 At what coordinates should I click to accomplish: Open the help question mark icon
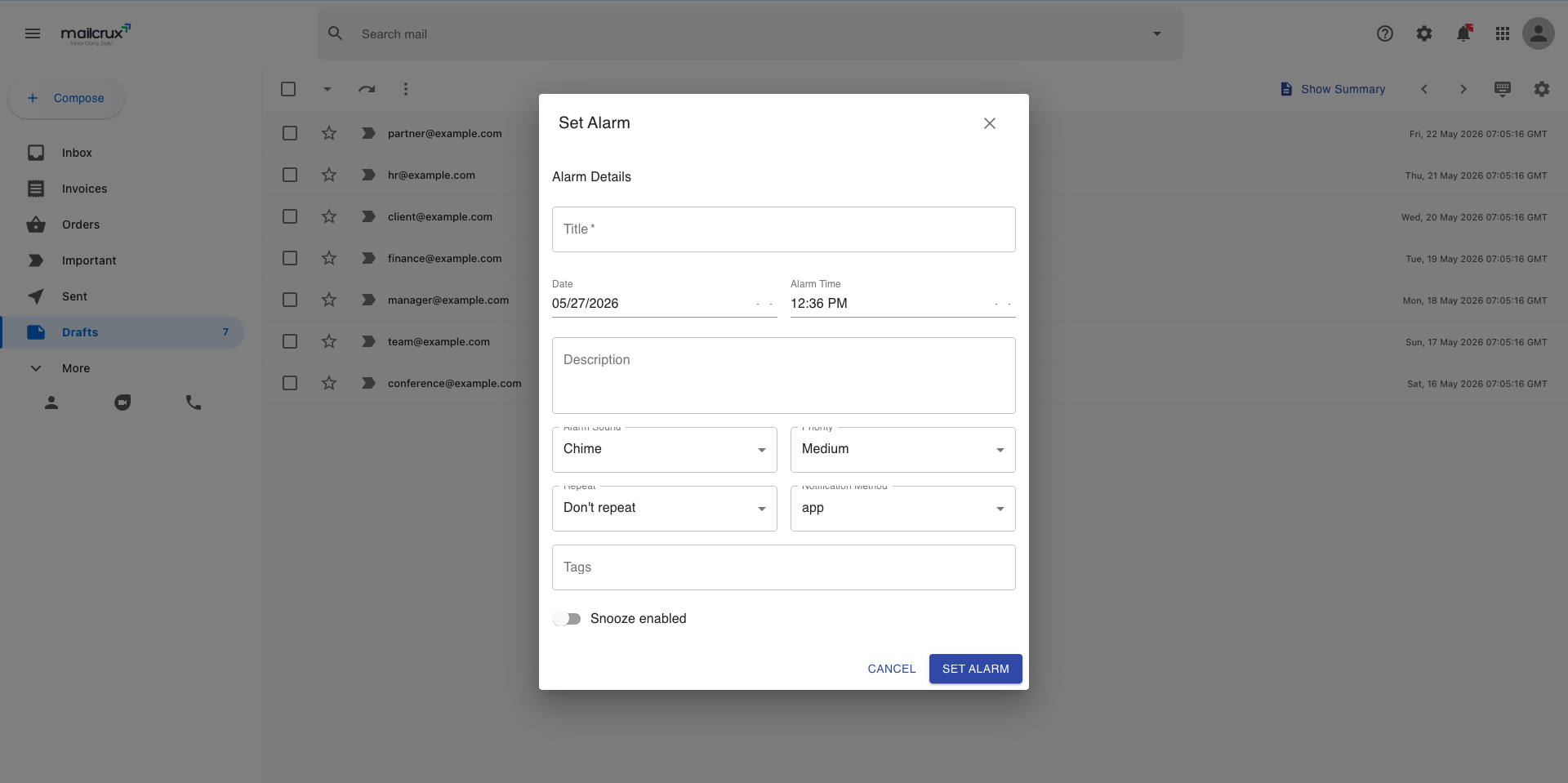(x=1385, y=33)
